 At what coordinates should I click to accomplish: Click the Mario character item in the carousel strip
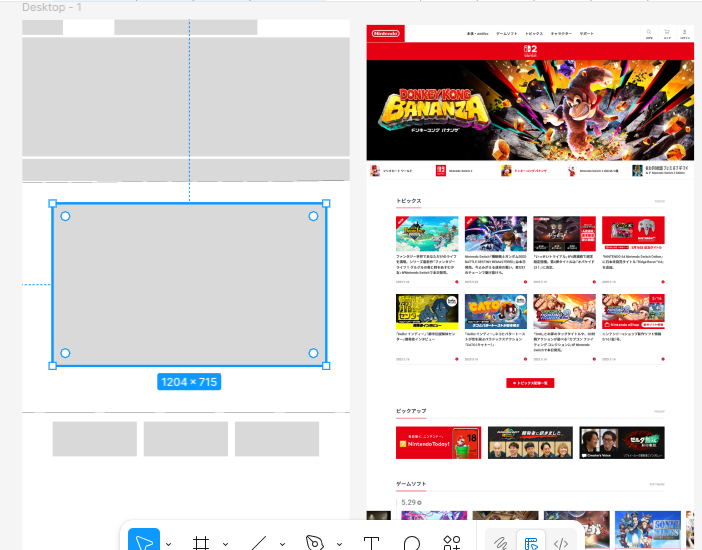pyautogui.click(x=390, y=171)
